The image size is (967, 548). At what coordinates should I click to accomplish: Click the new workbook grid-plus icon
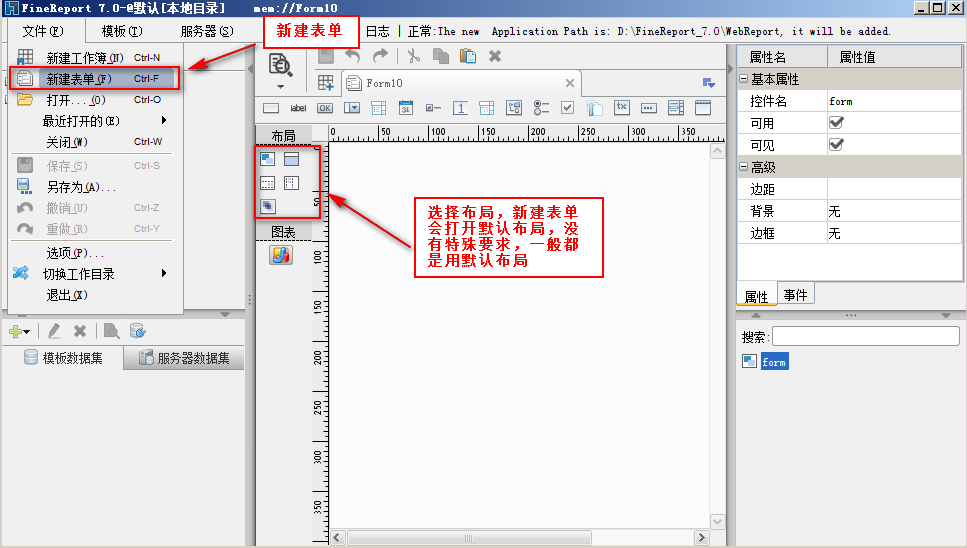point(326,83)
